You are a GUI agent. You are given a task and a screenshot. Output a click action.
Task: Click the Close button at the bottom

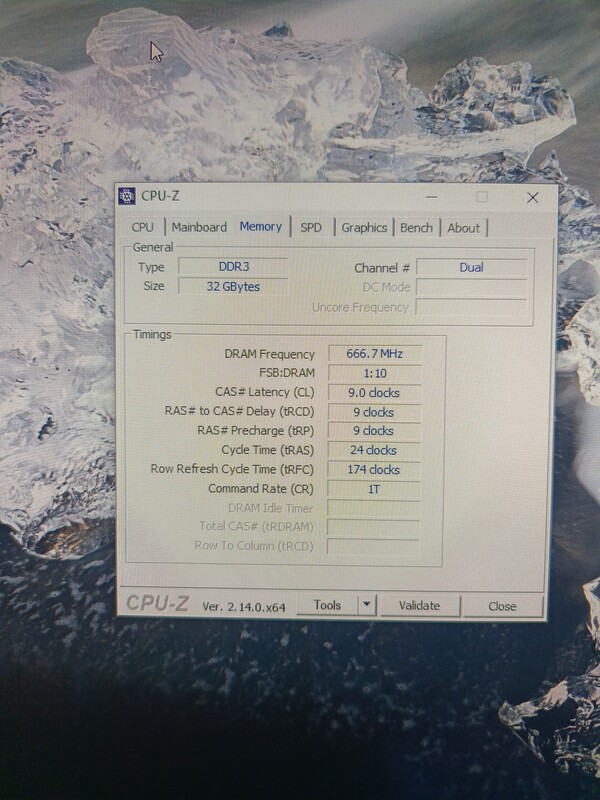coord(502,606)
